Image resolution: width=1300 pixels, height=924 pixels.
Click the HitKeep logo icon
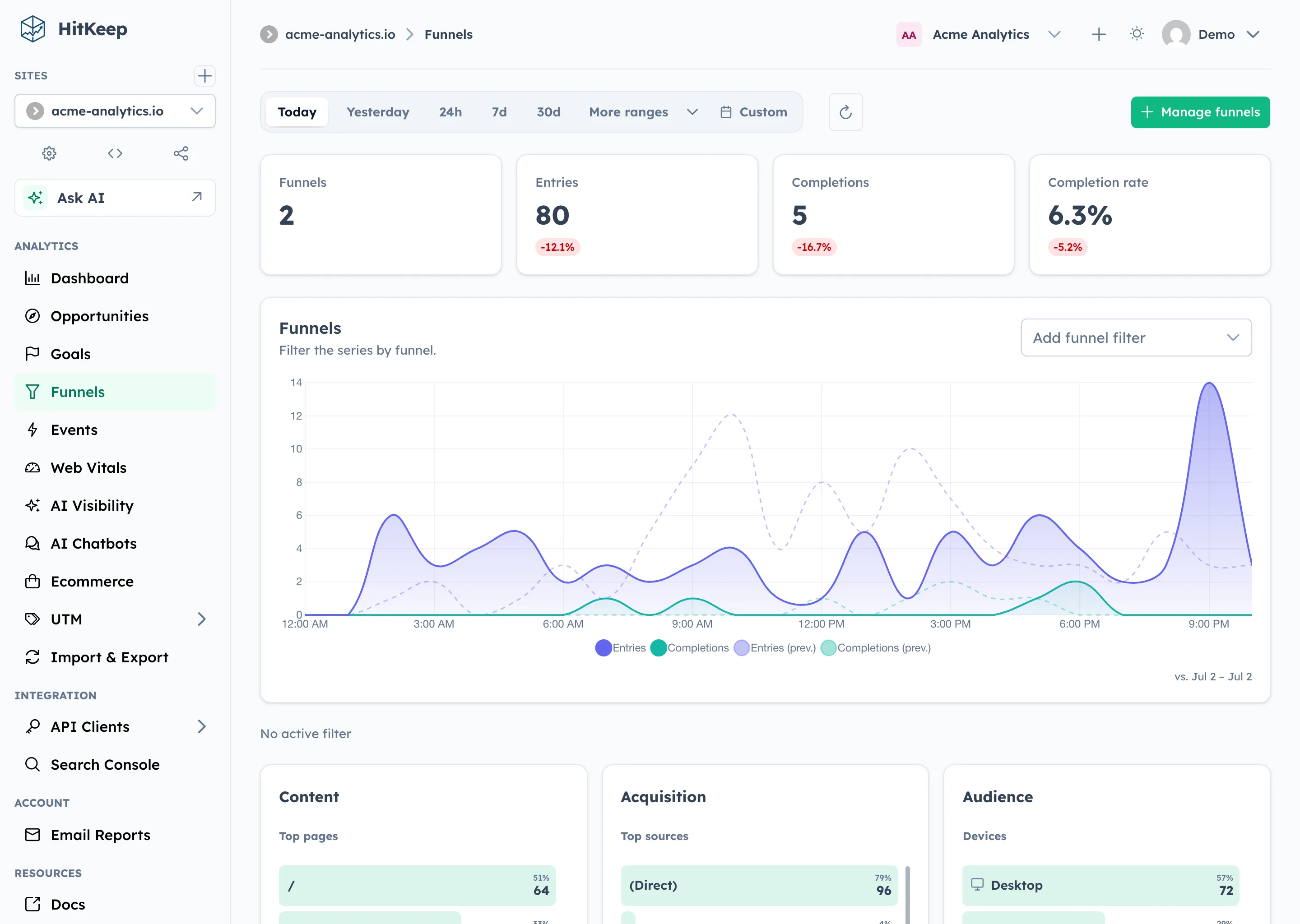pyautogui.click(x=32, y=28)
